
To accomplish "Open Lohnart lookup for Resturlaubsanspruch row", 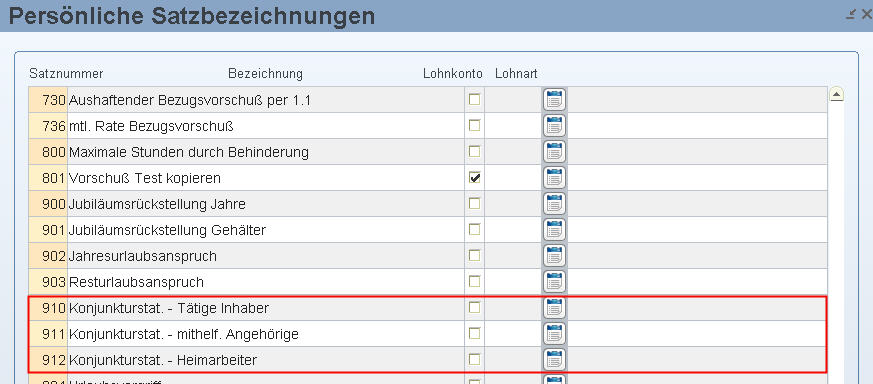I will pos(554,282).
